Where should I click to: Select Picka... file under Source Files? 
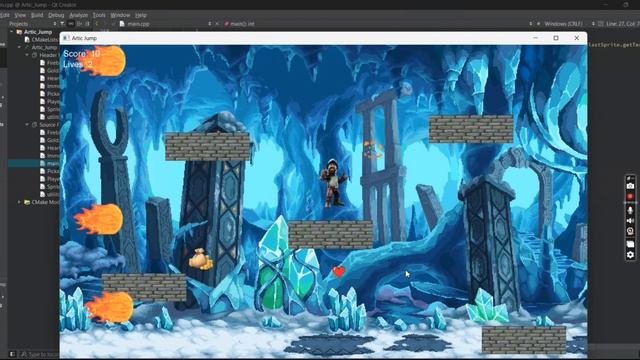49,171
